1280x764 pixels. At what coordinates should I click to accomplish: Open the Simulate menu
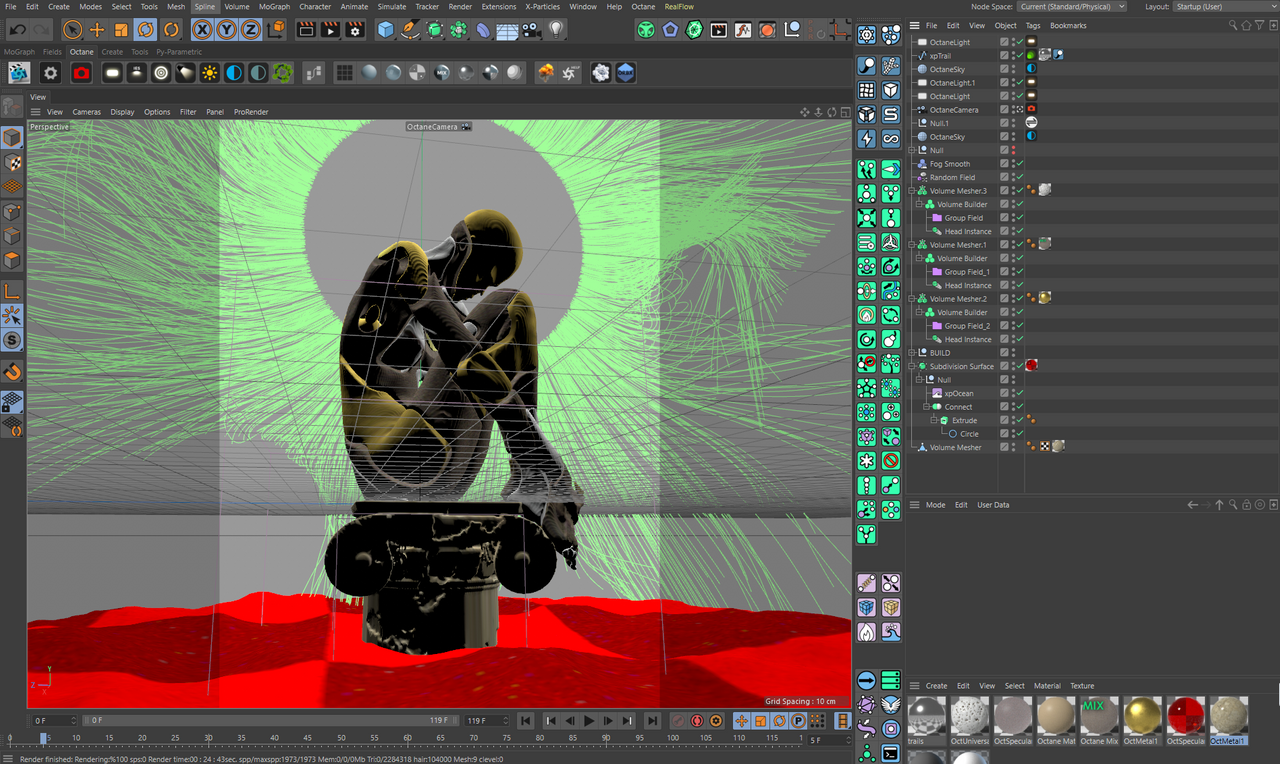tap(392, 7)
